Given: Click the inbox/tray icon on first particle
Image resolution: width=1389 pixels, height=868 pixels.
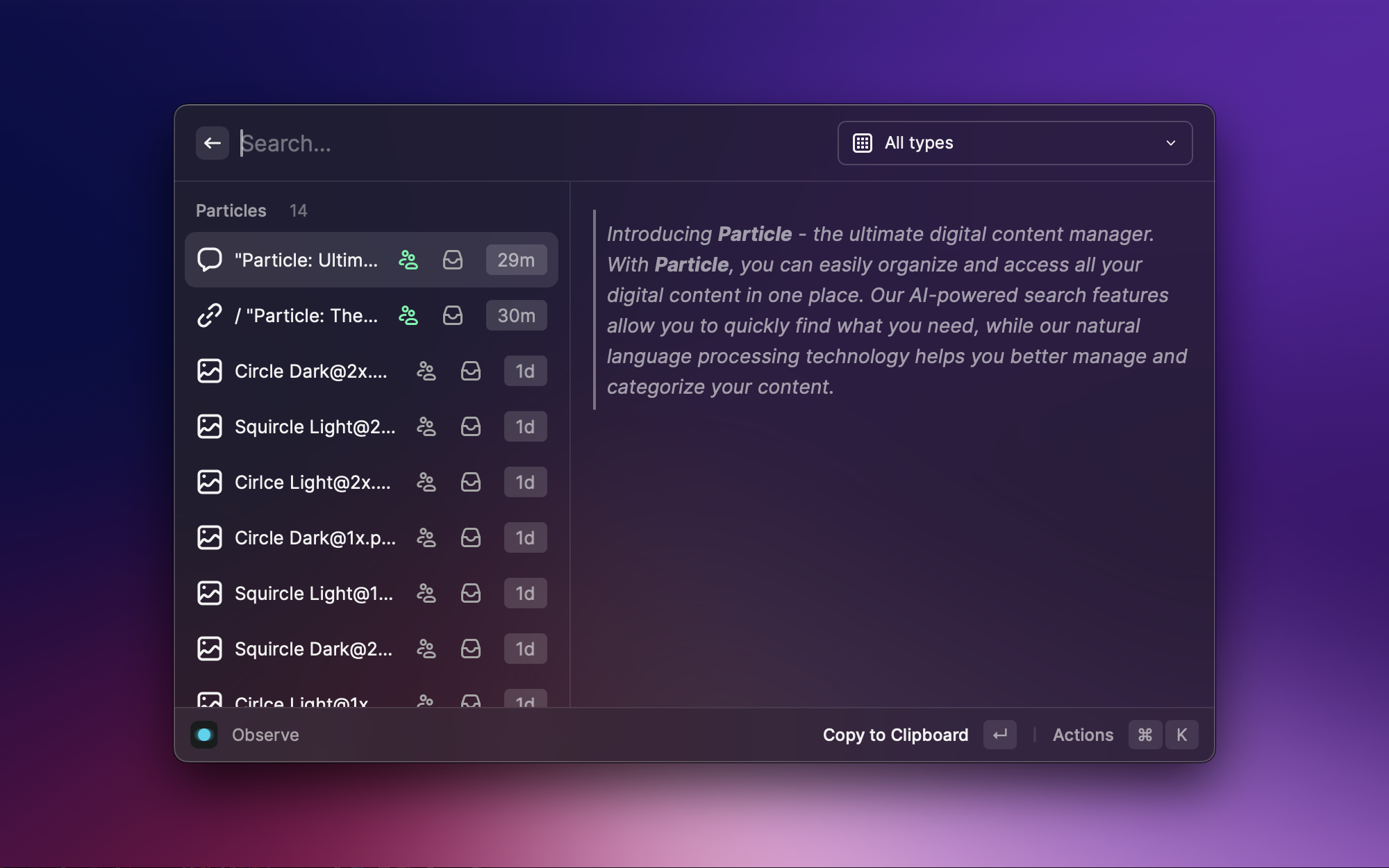Looking at the screenshot, I should tap(452, 259).
